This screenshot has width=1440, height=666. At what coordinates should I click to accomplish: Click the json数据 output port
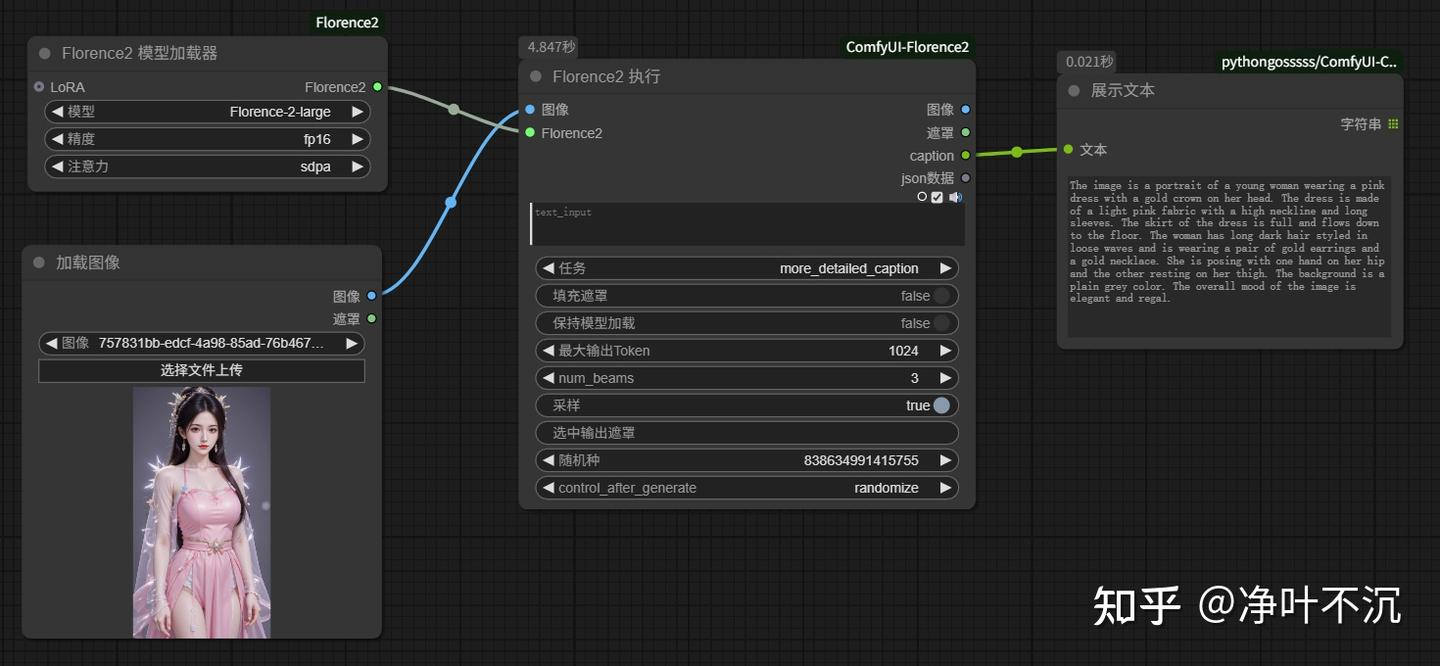(965, 178)
